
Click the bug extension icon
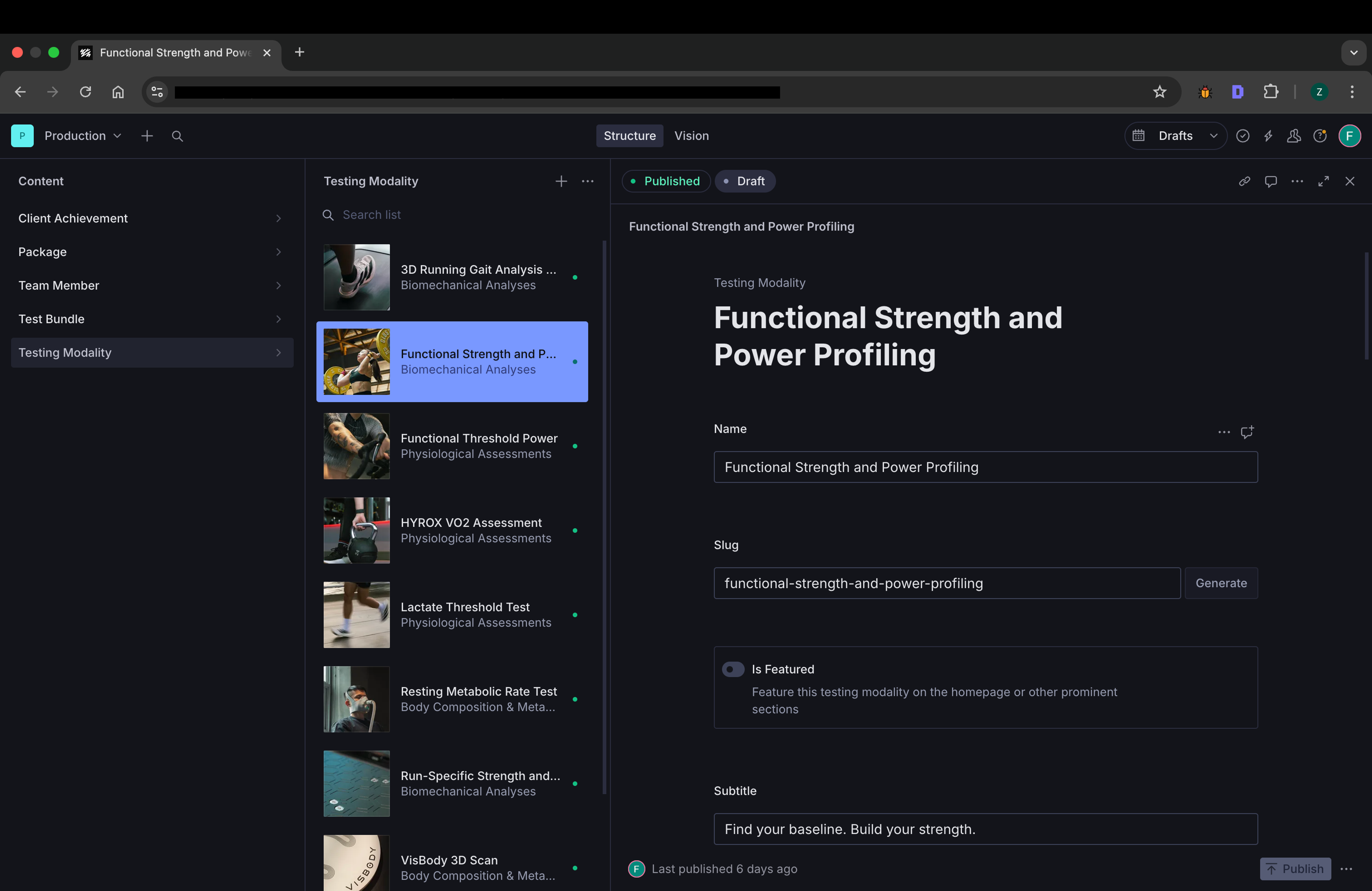click(1205, 92)
